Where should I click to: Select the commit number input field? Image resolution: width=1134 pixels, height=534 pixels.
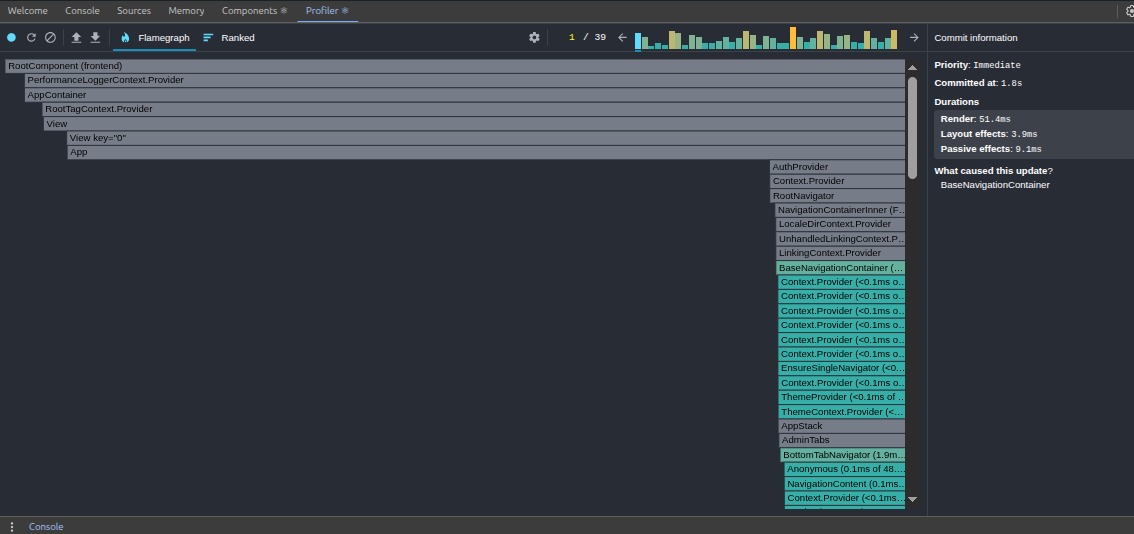571,38
